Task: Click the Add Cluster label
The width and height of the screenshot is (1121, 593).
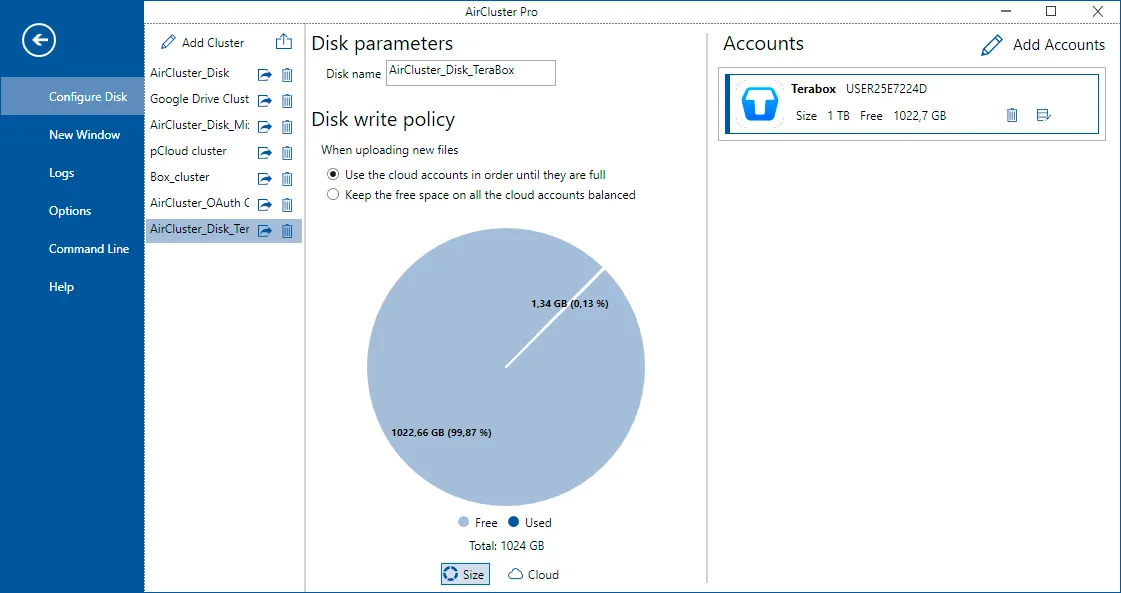Action: (x=213, y=43)
